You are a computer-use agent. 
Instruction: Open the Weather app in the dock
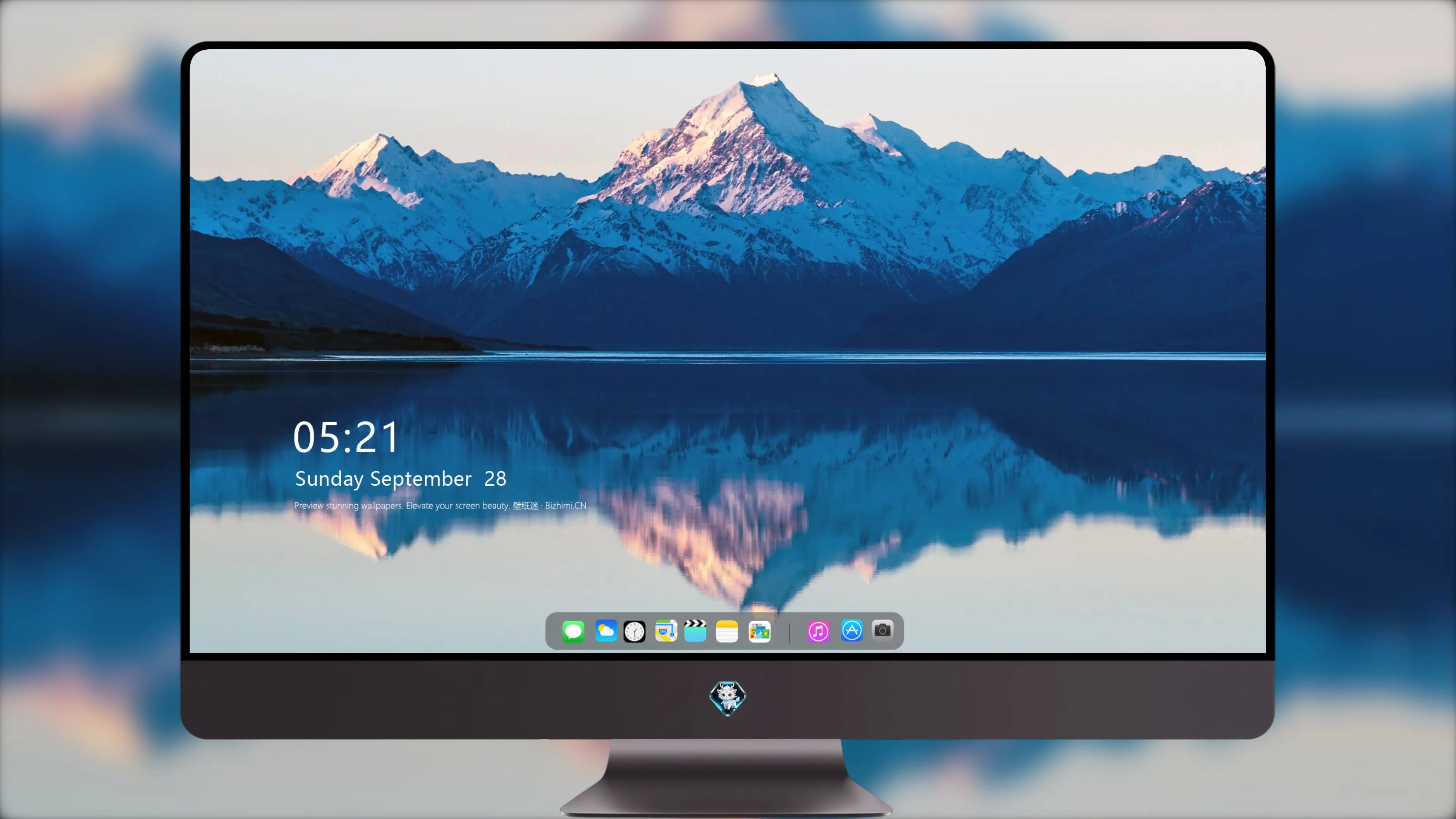tap(606, 631)
